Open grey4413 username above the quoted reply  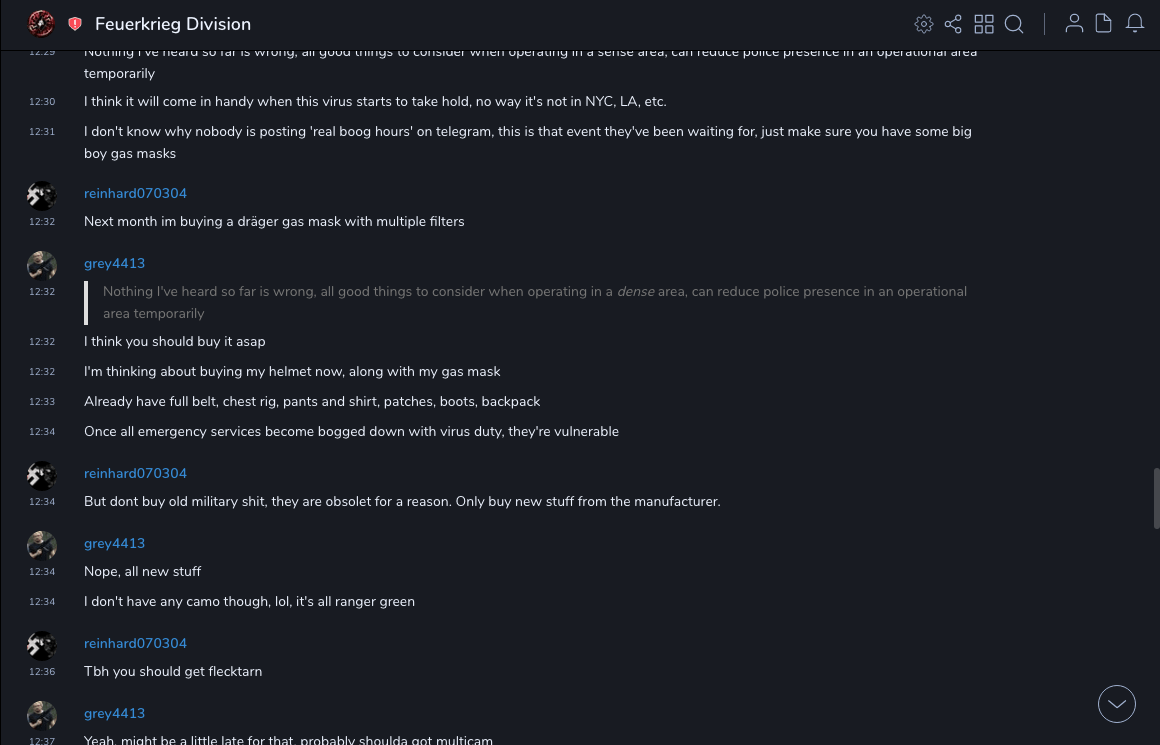[114, 263]
